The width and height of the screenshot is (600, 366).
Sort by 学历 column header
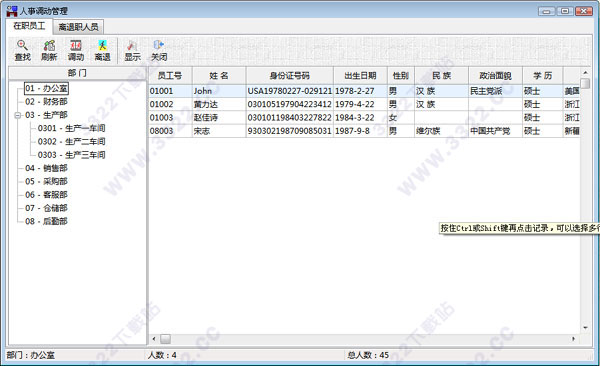point(543,75)
